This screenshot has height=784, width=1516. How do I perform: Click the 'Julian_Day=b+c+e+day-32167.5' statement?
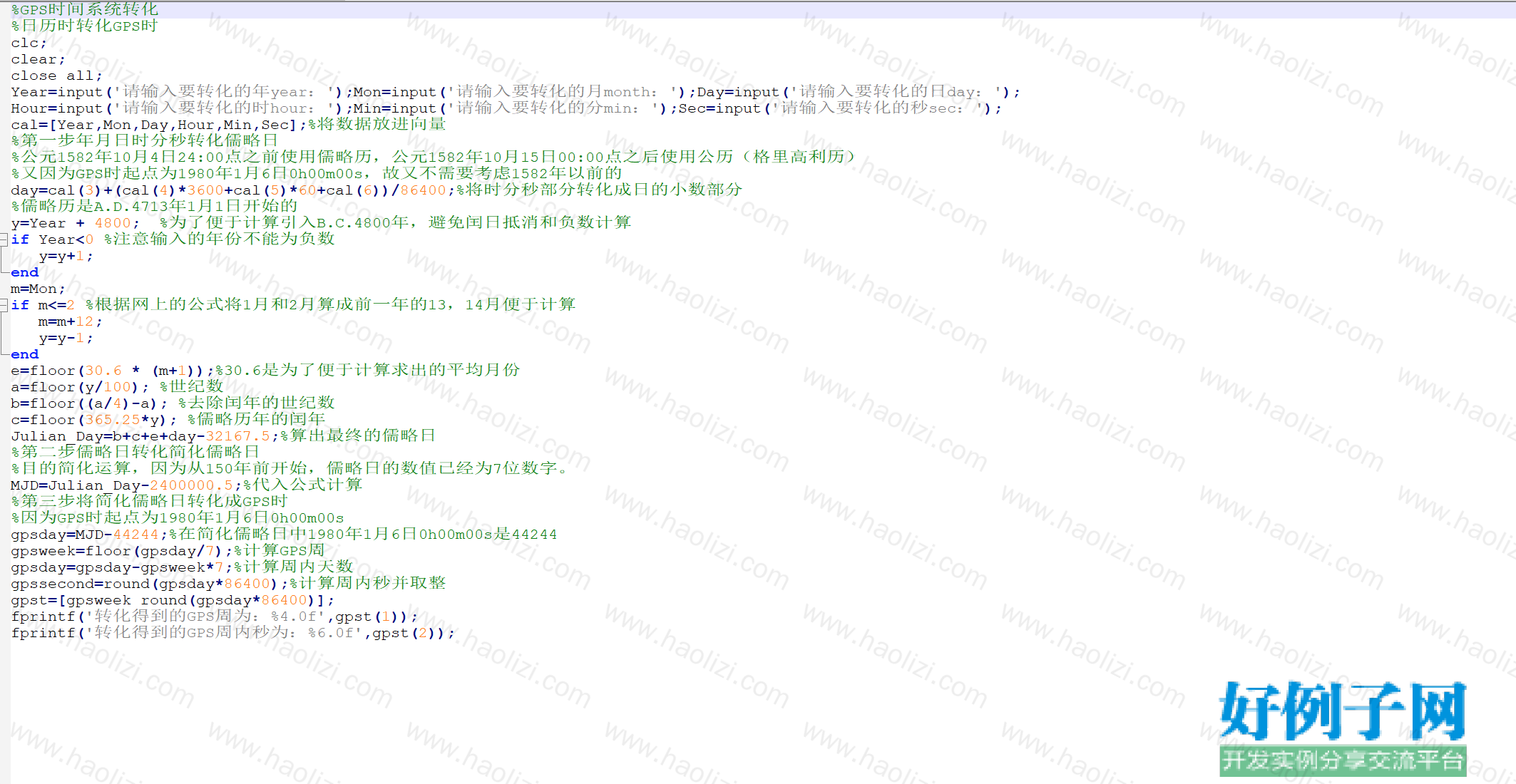(x=145, y=436)
